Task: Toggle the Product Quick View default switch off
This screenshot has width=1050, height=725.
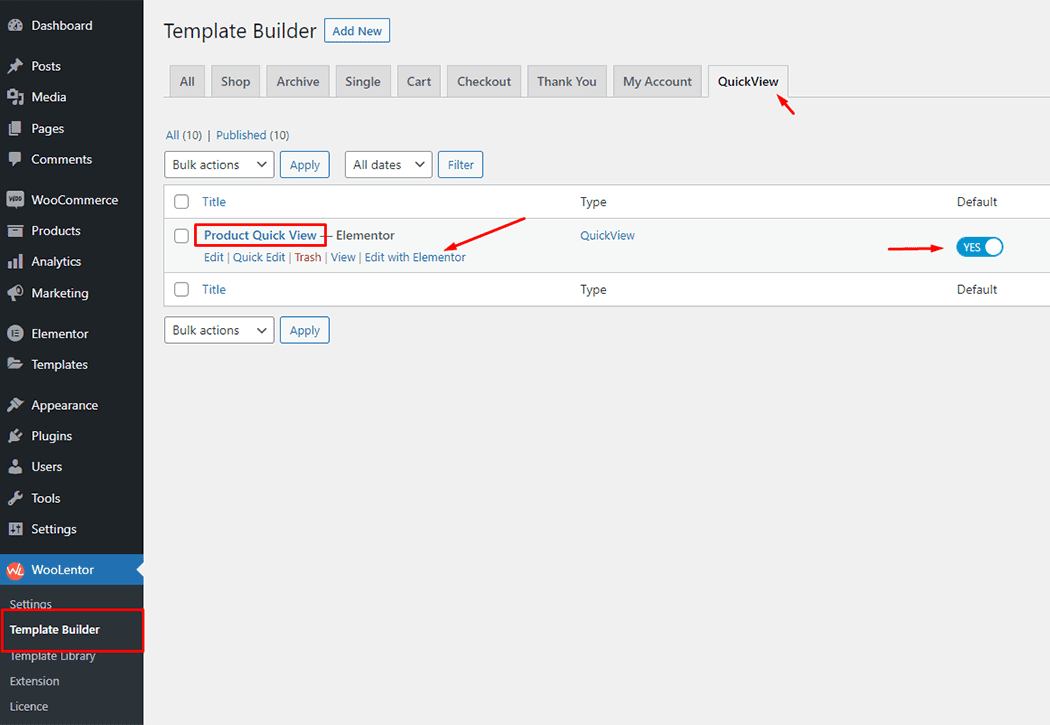Action: coord(979,246)
